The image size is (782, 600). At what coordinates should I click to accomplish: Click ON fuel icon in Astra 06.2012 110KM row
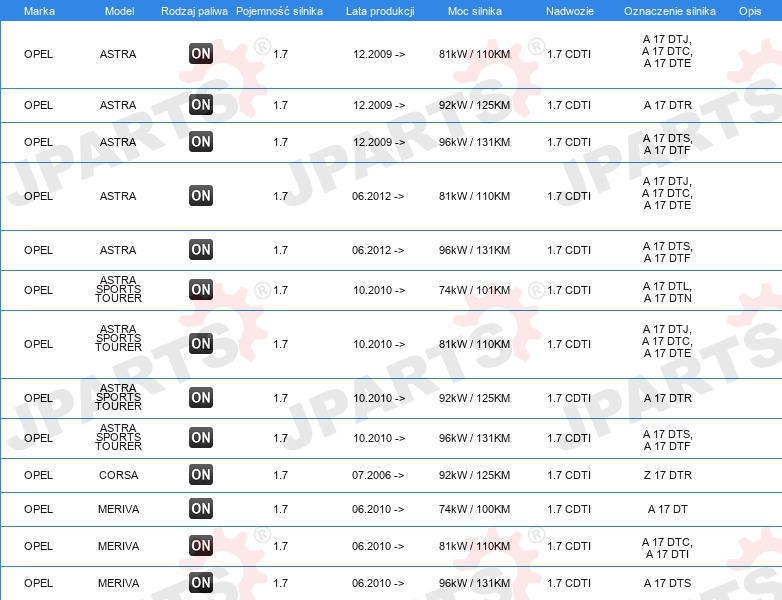click(x=201, y=196)
